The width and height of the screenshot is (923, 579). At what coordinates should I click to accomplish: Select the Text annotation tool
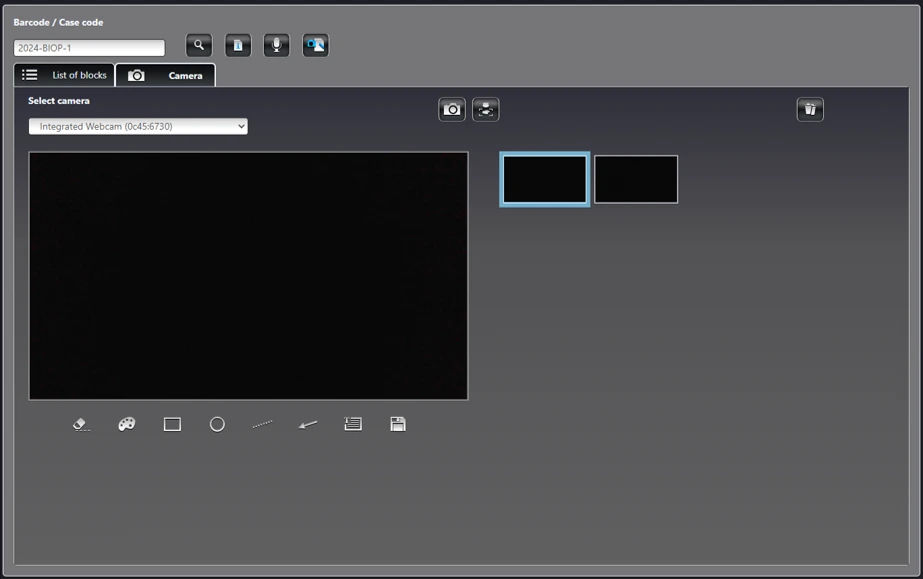353,424
